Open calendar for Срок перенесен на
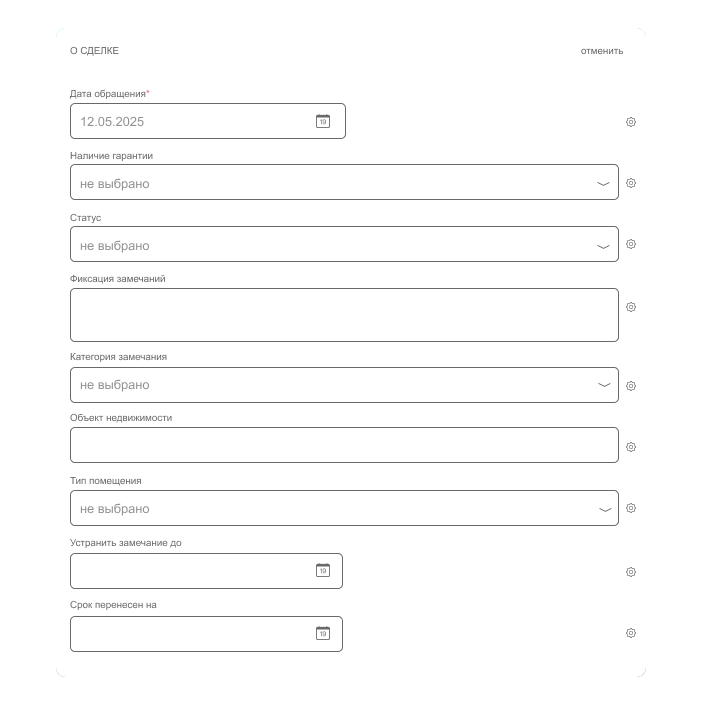704x704 pixels. [323, 633]
